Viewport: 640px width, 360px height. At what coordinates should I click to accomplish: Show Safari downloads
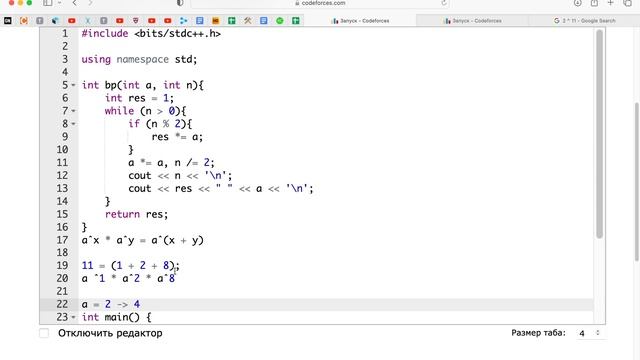click(x=578, y=3)
